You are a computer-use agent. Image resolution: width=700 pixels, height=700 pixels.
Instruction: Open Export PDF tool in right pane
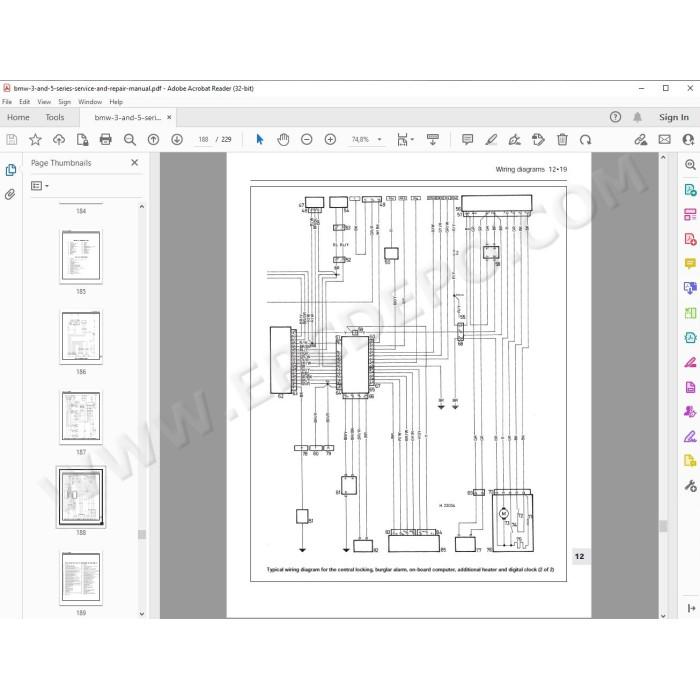[x=690, y=190]
